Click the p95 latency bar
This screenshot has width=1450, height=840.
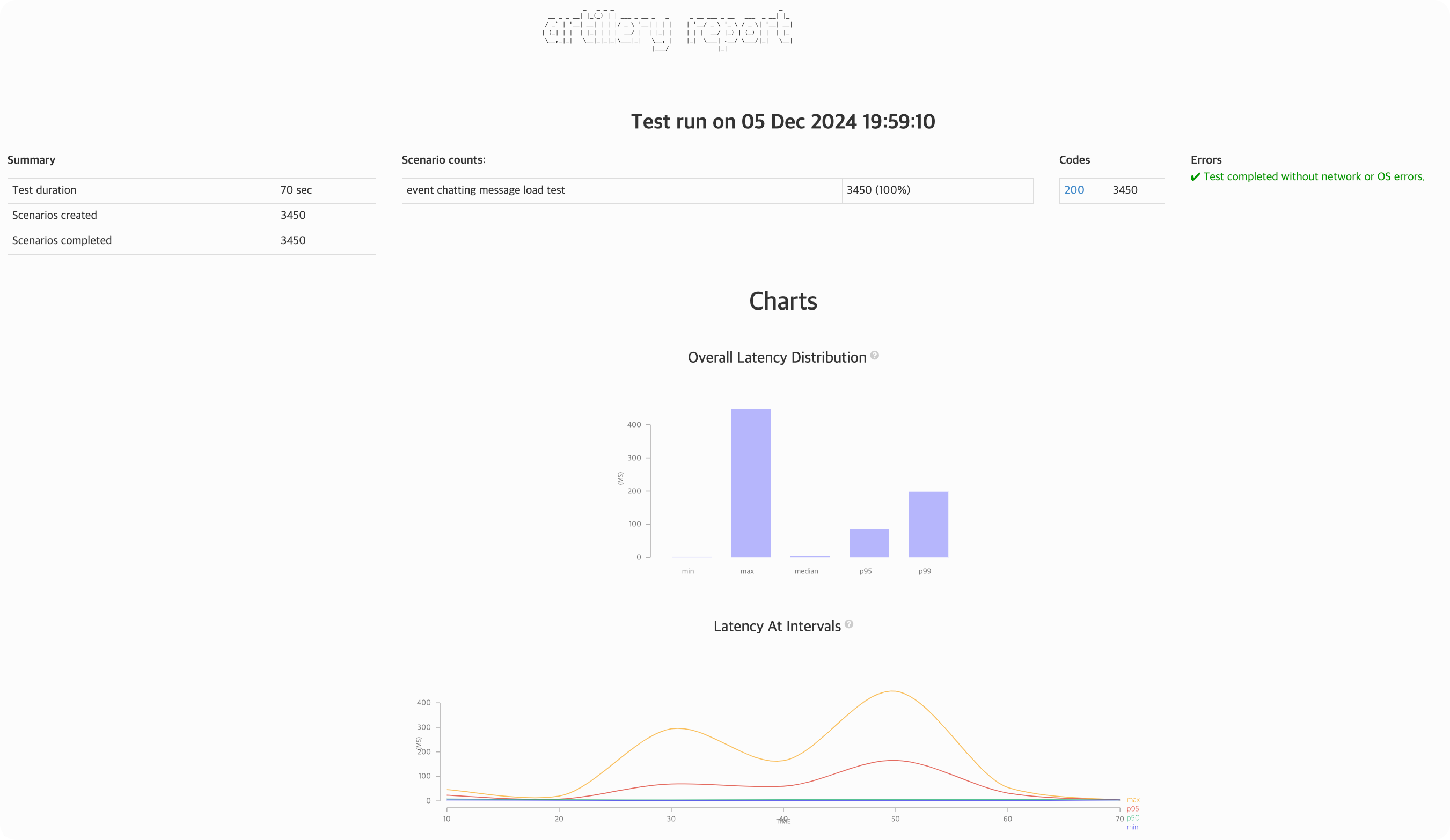point(869,543)
